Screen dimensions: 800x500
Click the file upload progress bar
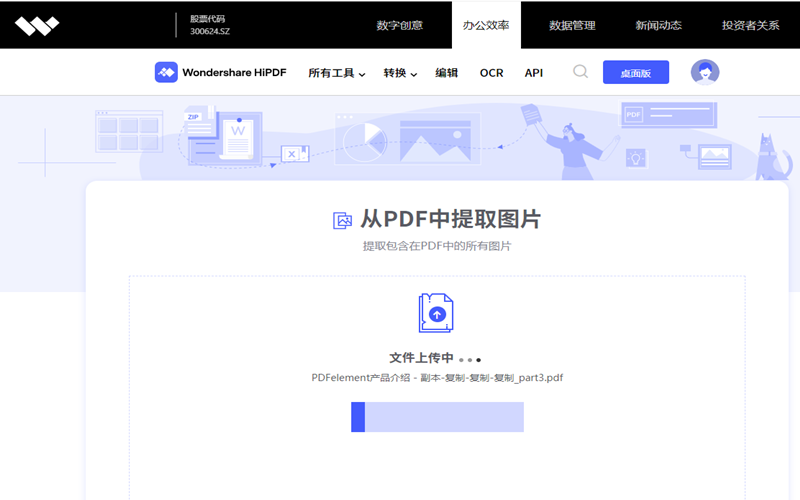(x=437, y=417)
